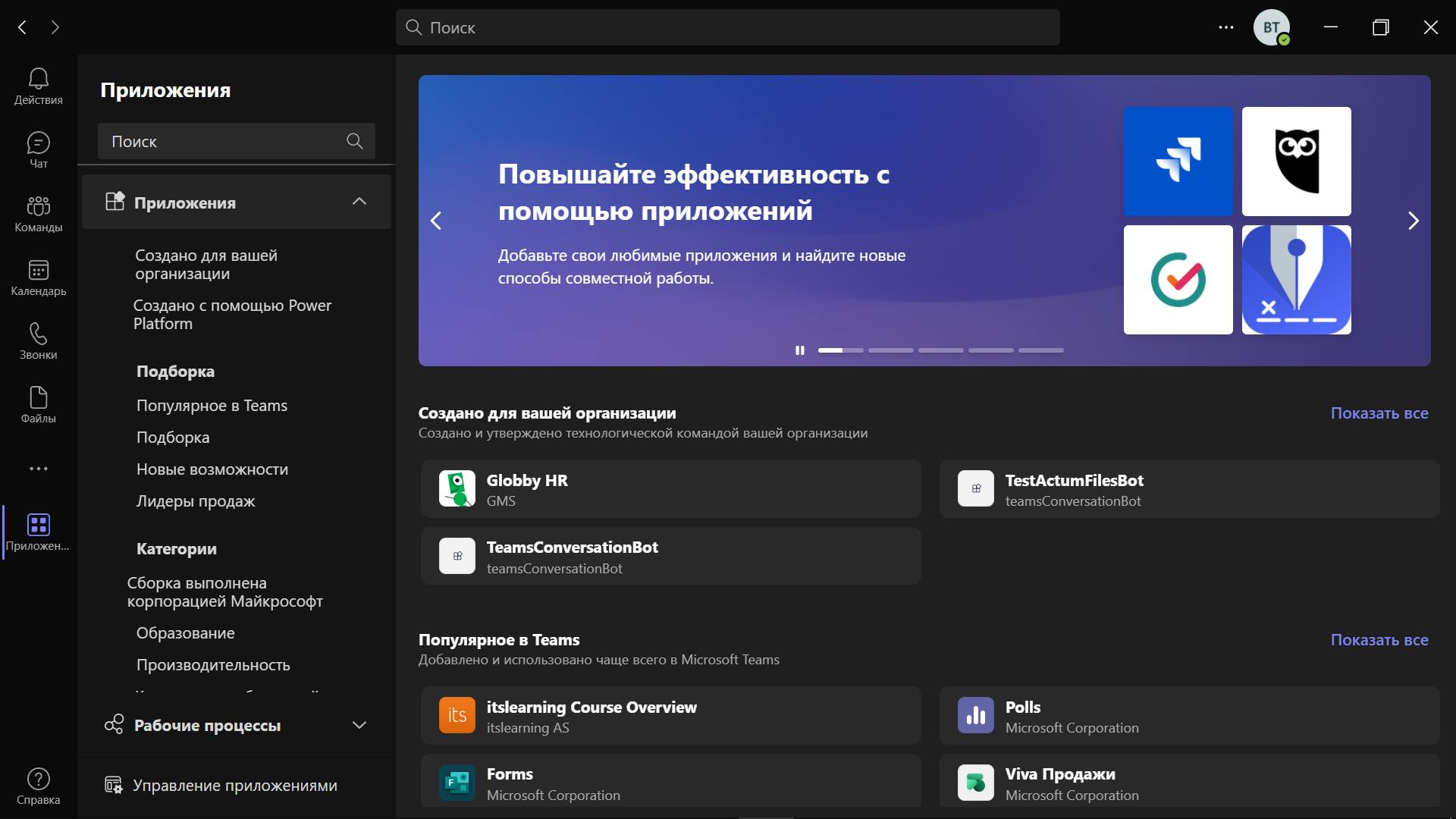
Task: Collapse the Приложения section chevron
Action: (x=359, y=202)
